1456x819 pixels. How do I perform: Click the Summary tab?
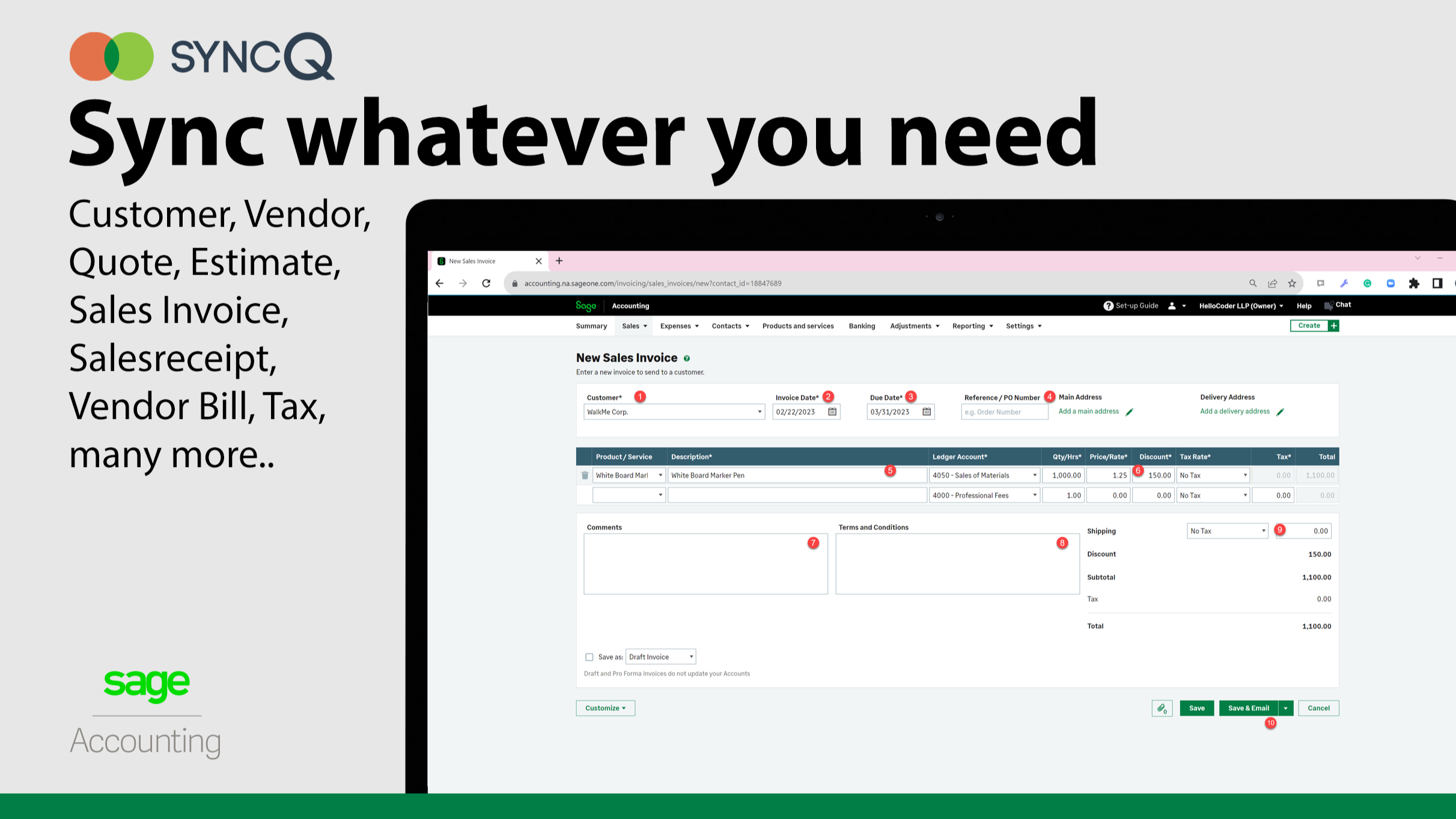[591, 325]
